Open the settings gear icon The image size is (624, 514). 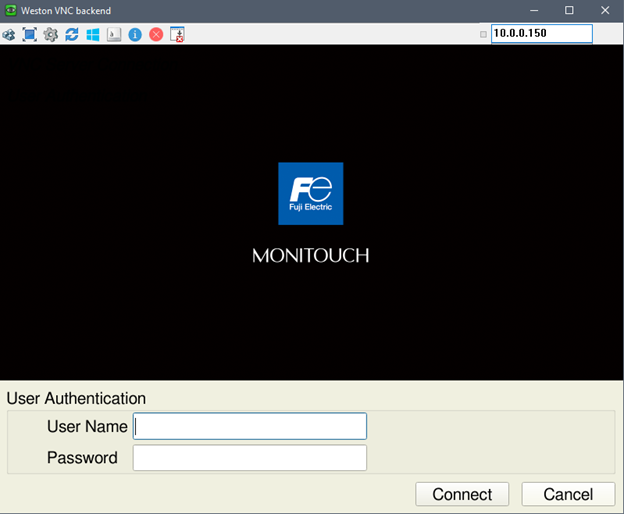click(x=51, y=34)
